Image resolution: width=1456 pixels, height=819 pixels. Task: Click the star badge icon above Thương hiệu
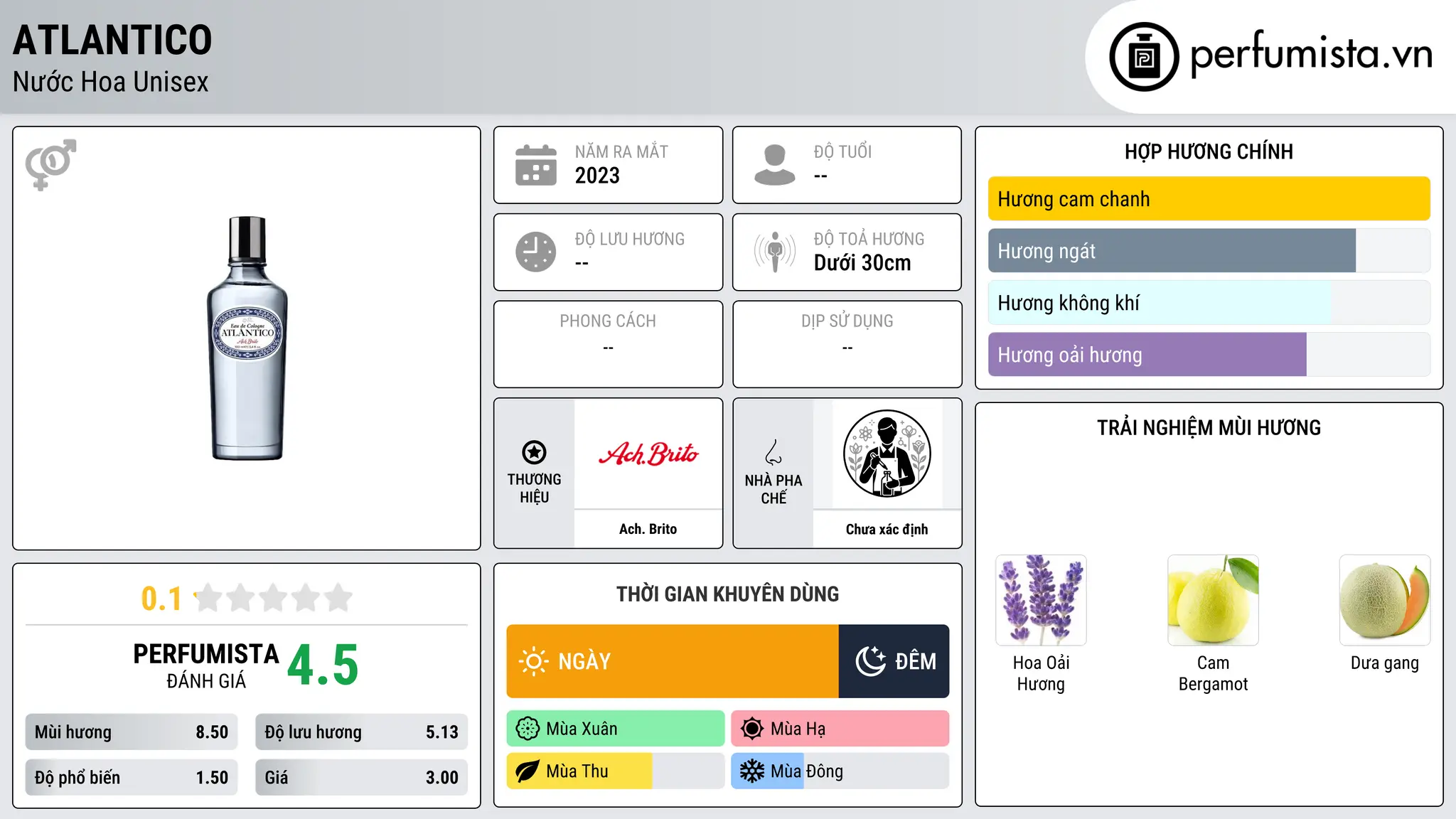pos(534,452)
